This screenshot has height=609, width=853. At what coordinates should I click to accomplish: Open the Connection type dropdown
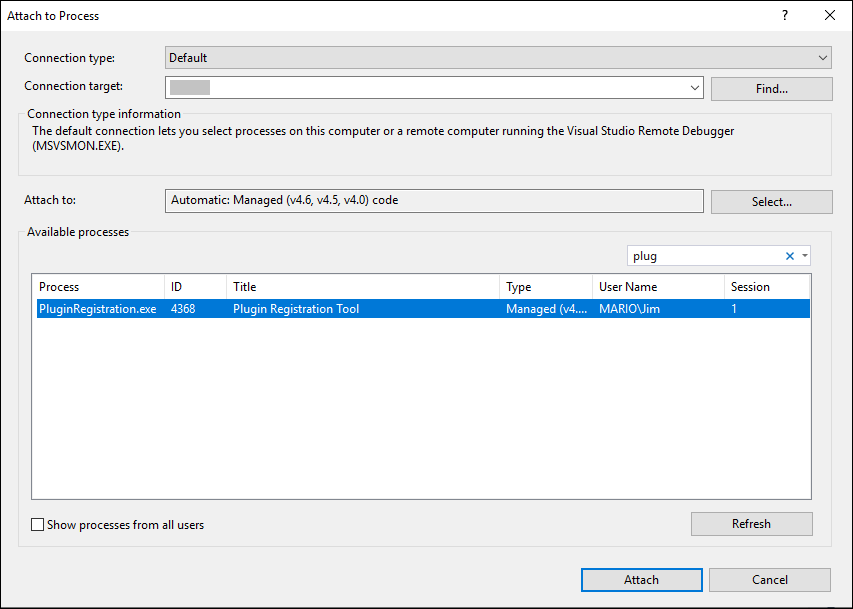pyautogui.click(x=822, y=57)
